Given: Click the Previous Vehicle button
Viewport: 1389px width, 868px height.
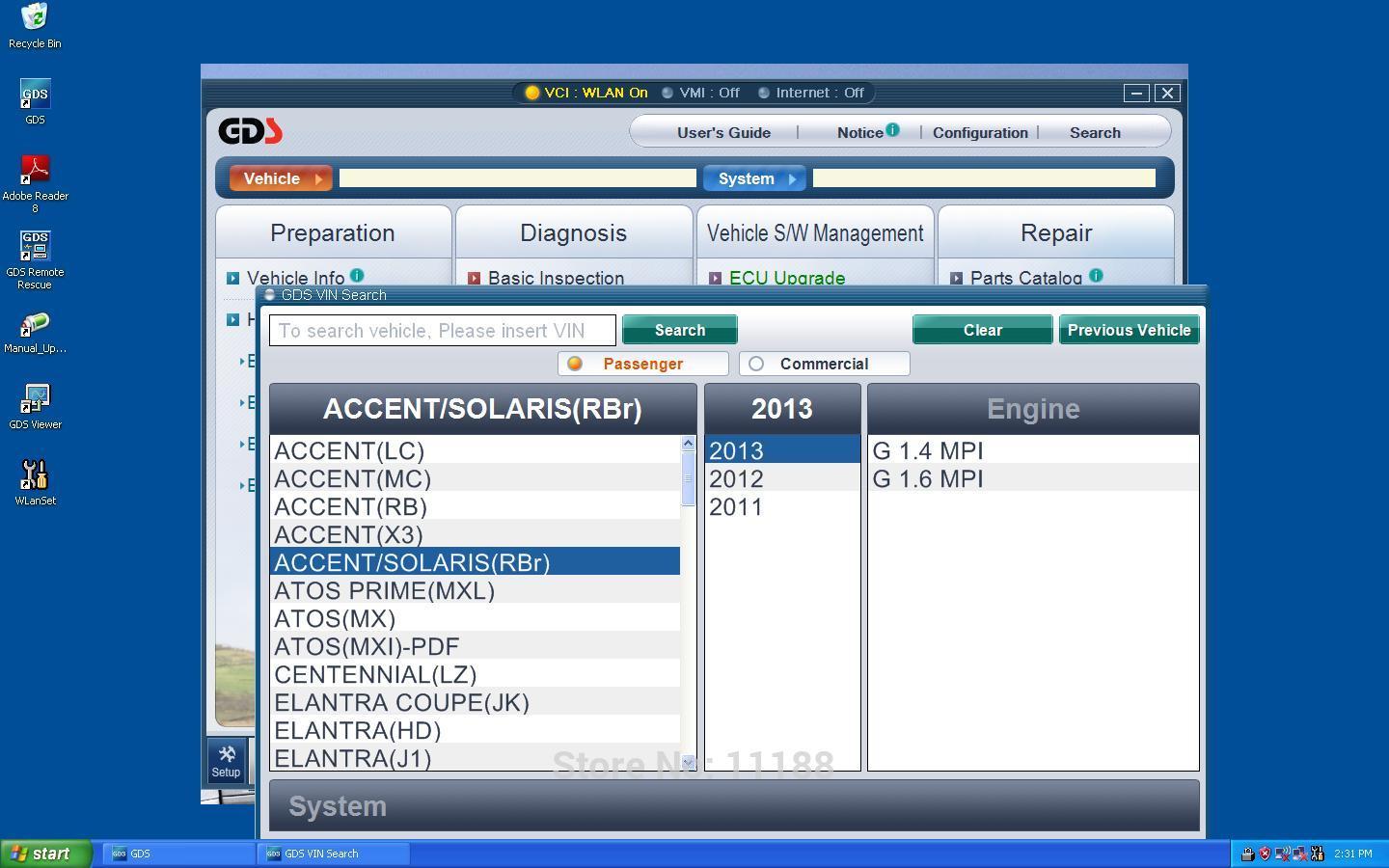Looking at the screenshot, I should click(1130, 330).
